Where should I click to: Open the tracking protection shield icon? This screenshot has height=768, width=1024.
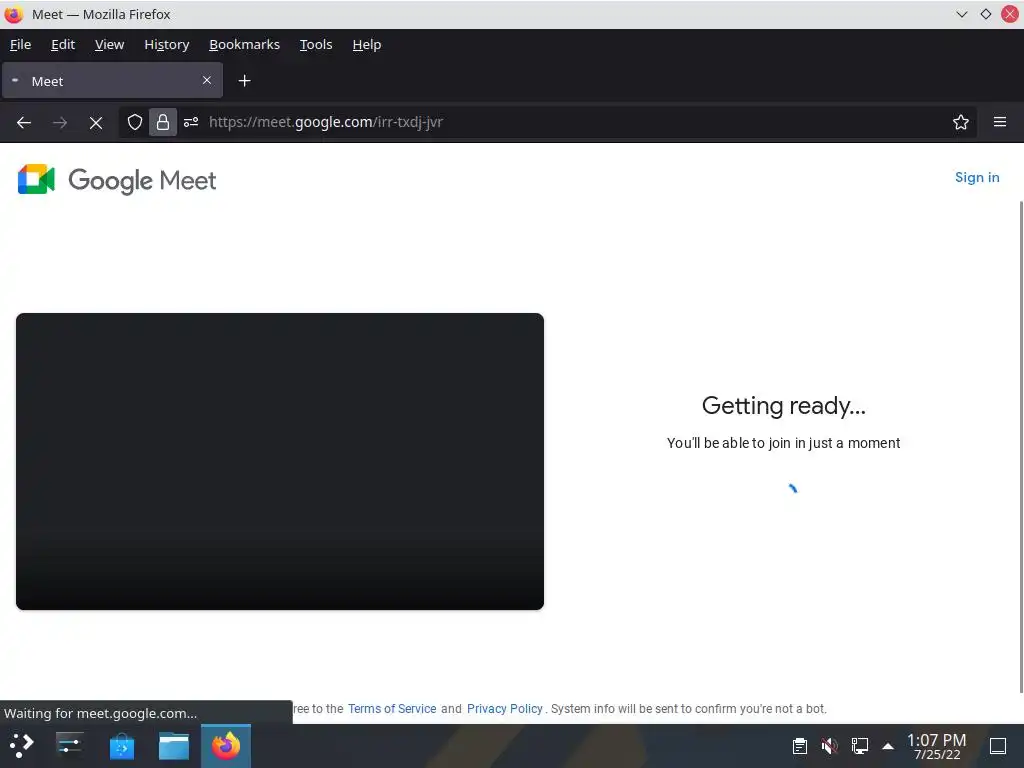tap(135, 122)
